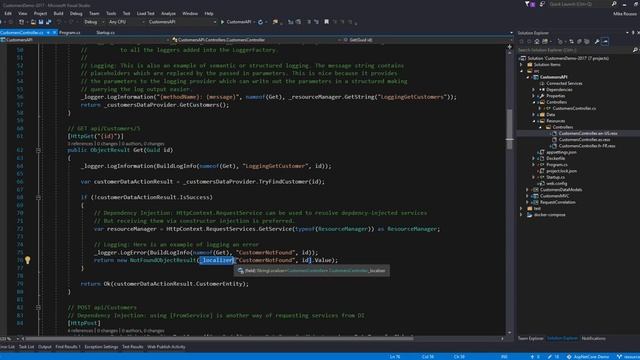Screen dimensions: 640x360
Task: Click the Find in Files toolbar icon
Action: point(275,22)
